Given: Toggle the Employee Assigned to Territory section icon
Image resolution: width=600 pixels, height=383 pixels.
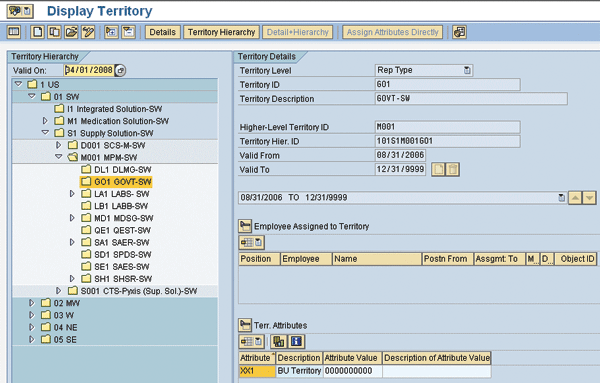Looking at the screenshot, I should pyautogui.click(x=245, y=226).
